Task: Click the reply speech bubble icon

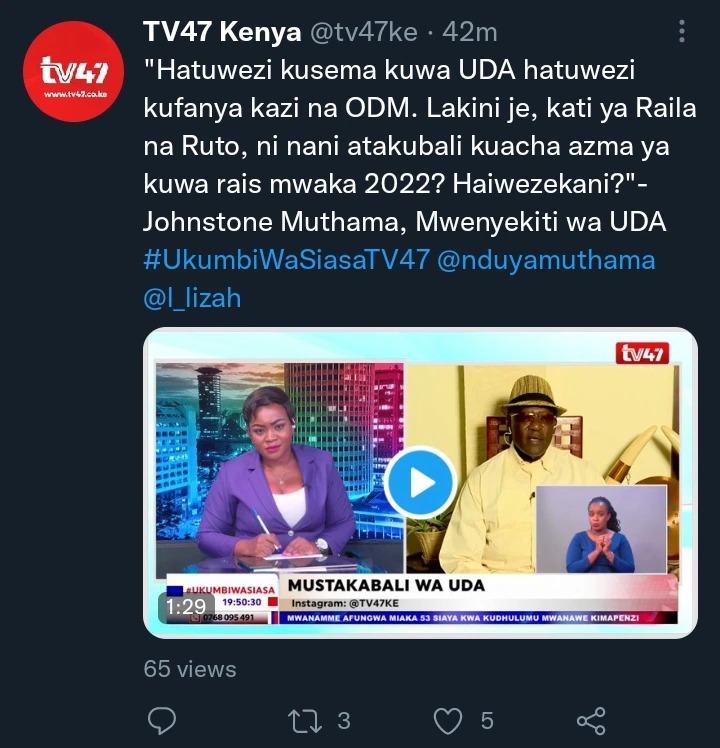Action: coord(162,720)
